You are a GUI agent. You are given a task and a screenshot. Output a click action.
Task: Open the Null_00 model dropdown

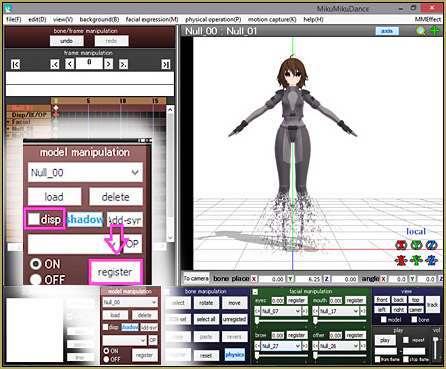[x=85, y=172]
